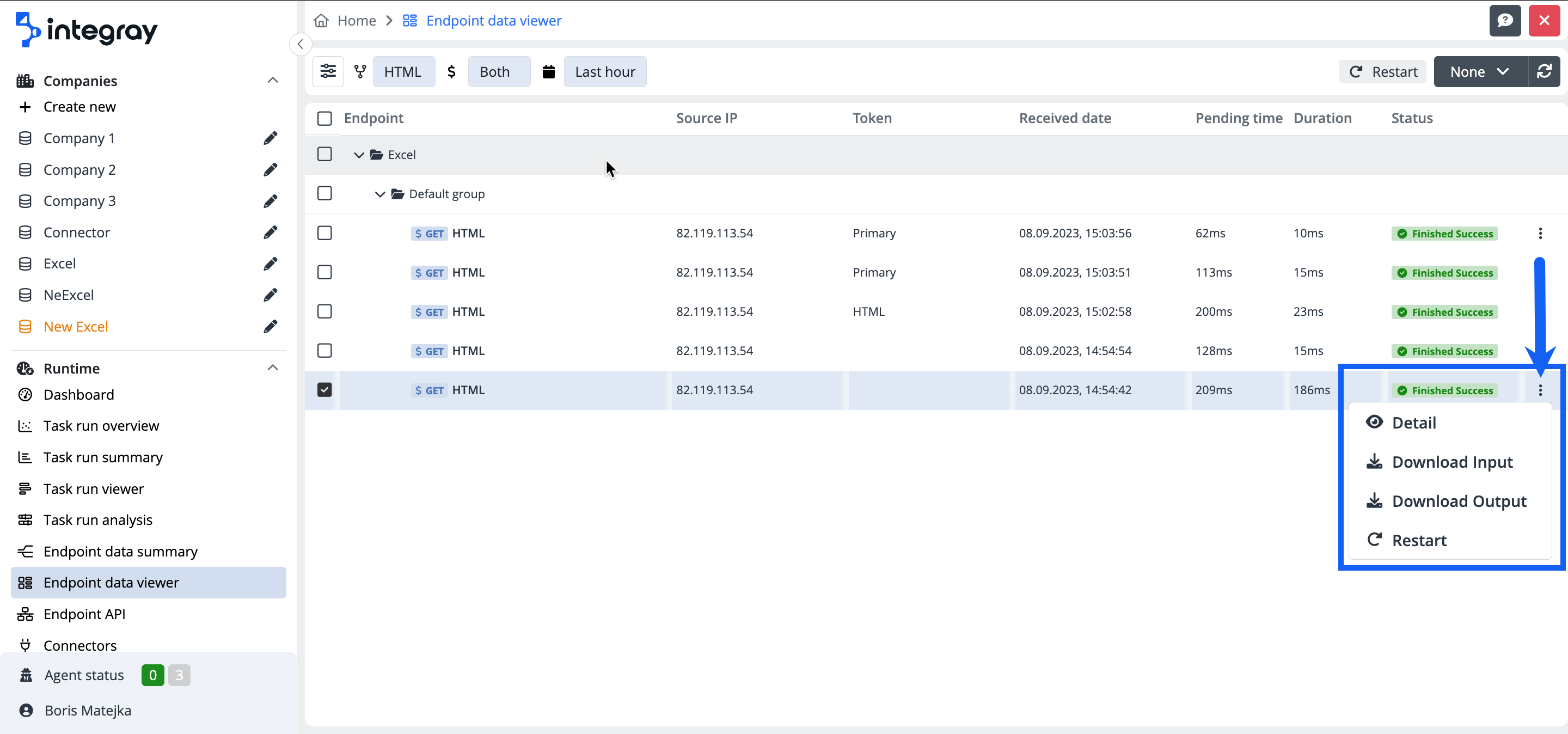The image size is (1568, 734).
Task: Collapse sidebar with the left-arrow circle icon
Action: click(300, 44)
